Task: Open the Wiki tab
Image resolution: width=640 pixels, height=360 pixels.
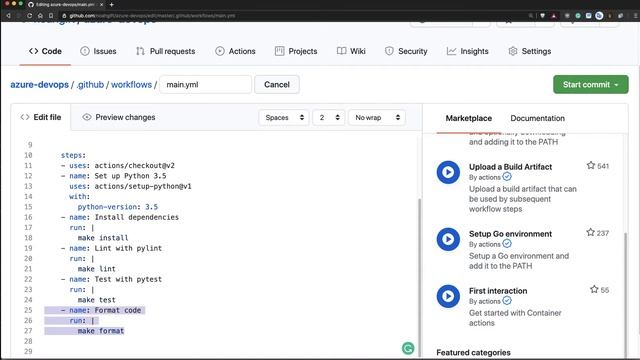Action: tap(351, 51)
